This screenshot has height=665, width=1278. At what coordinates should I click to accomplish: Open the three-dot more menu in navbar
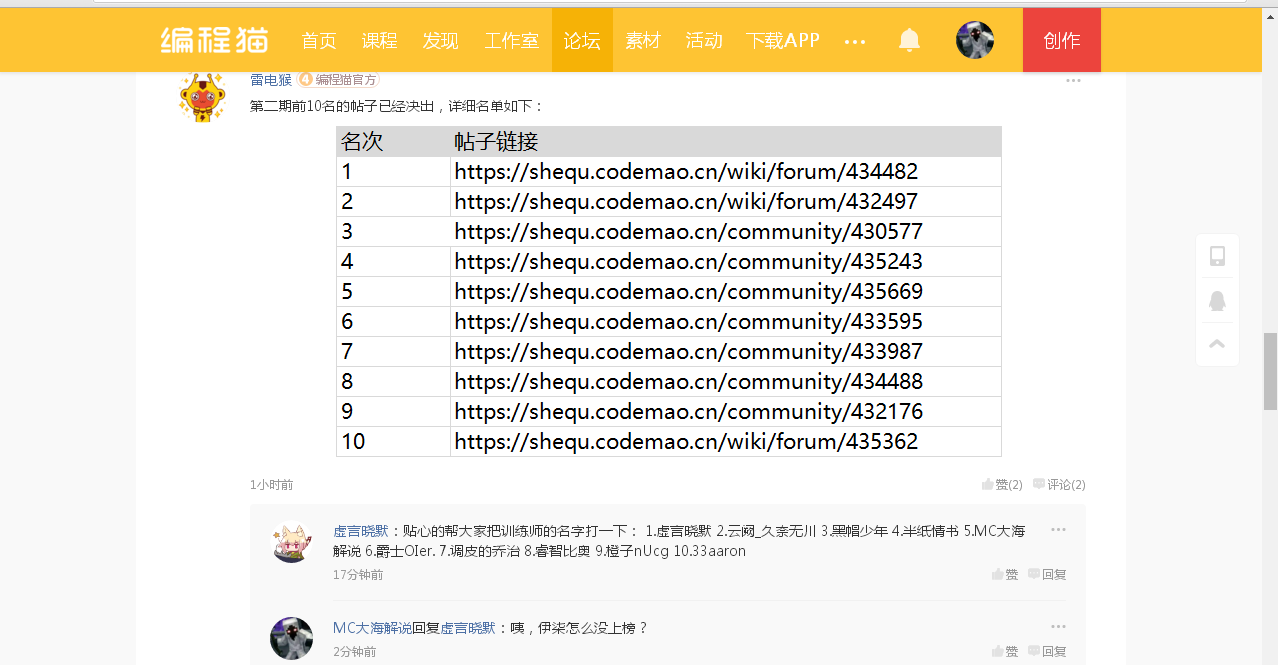pyautogui.click(x=855, y=41)
